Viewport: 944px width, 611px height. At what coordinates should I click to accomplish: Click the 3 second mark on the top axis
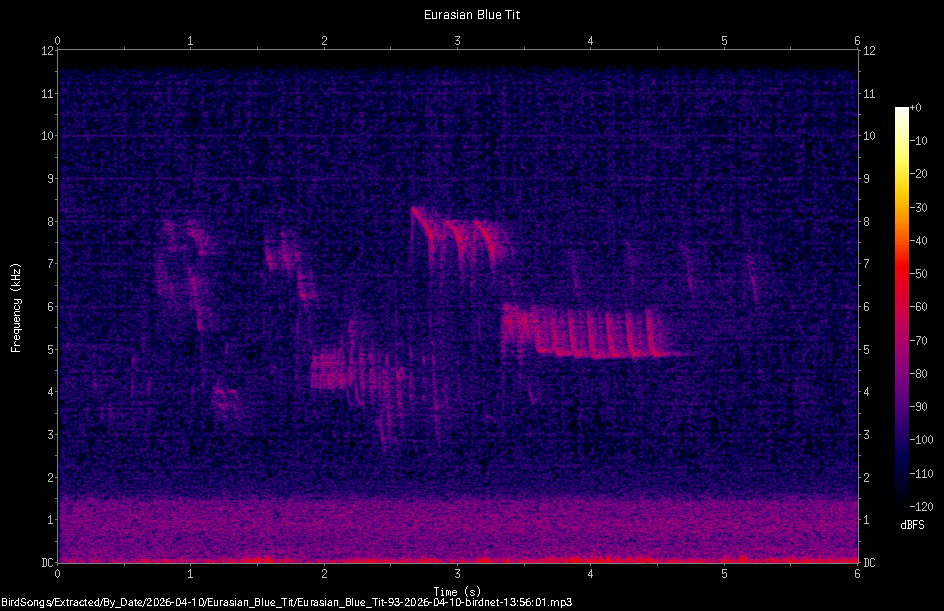[x=457, y=42]
